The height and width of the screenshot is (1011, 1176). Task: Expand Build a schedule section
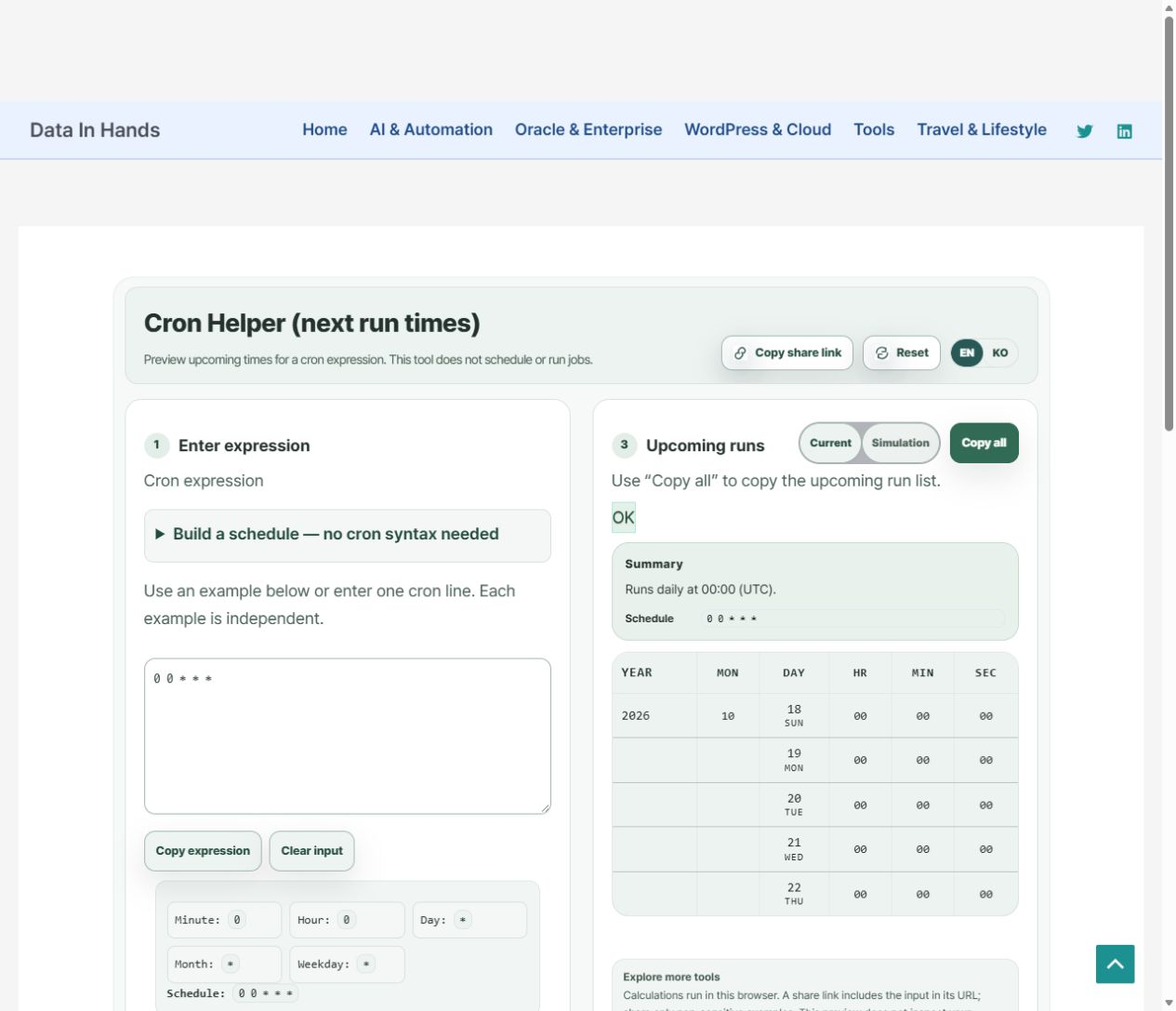pyautogui.click(x=347, y=535)
